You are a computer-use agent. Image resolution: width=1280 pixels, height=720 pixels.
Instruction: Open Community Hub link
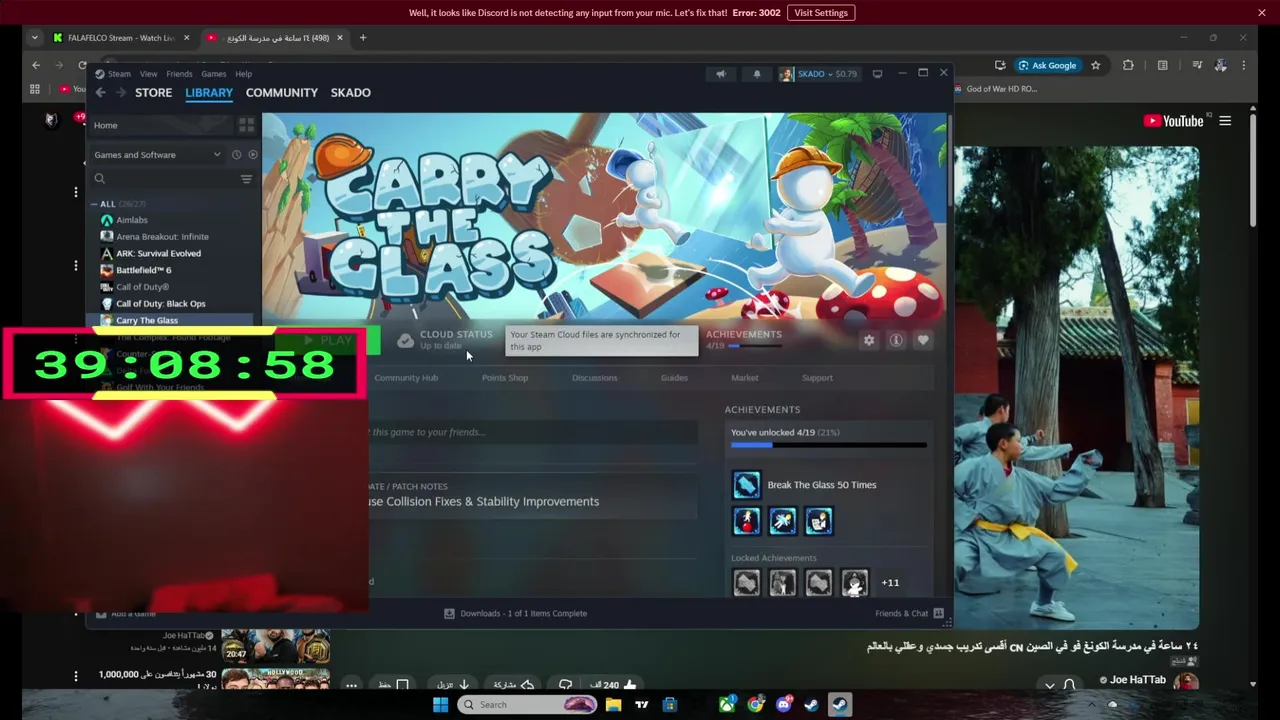pos(406,378)
